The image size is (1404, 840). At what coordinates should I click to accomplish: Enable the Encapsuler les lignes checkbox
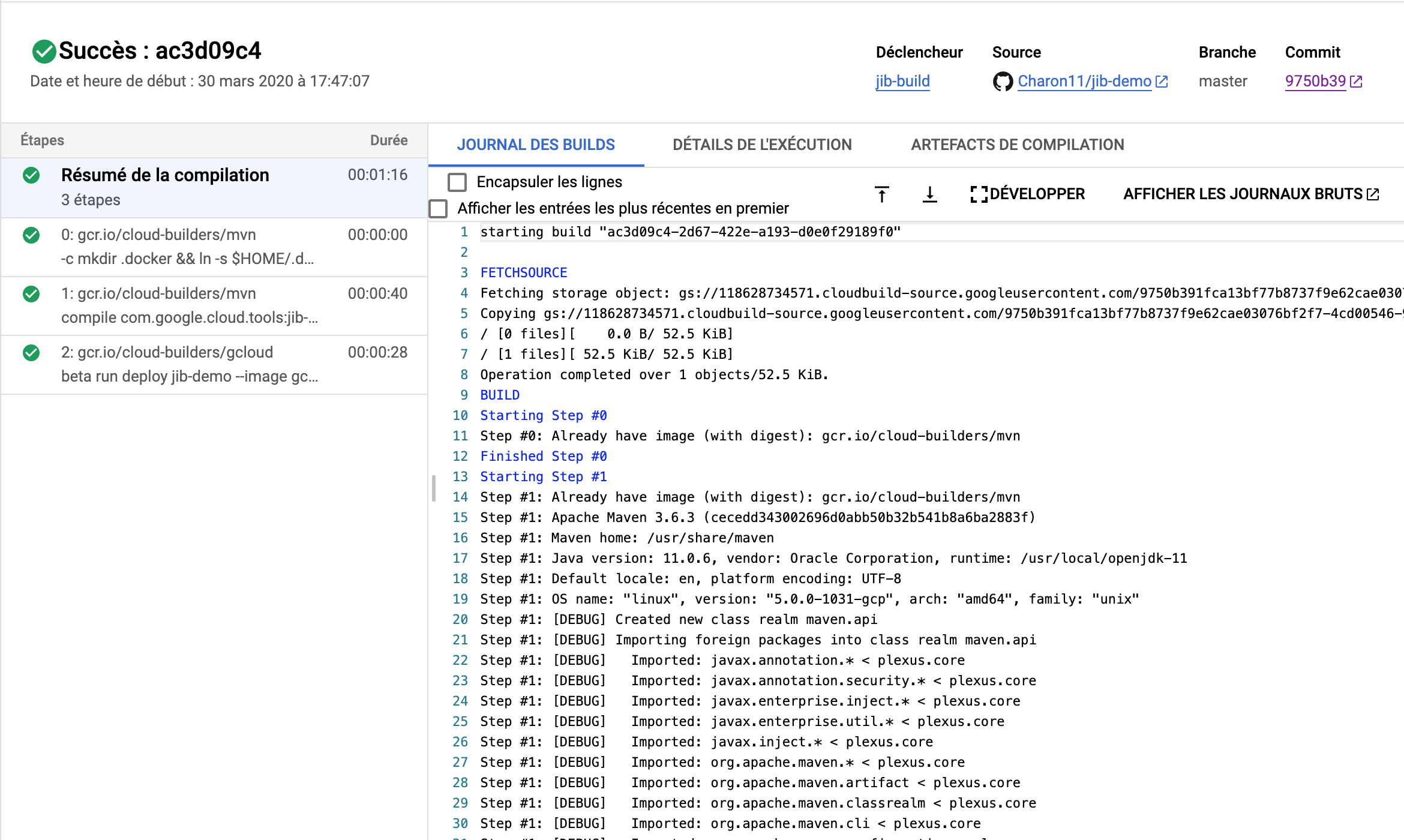(x=457, y=182)
